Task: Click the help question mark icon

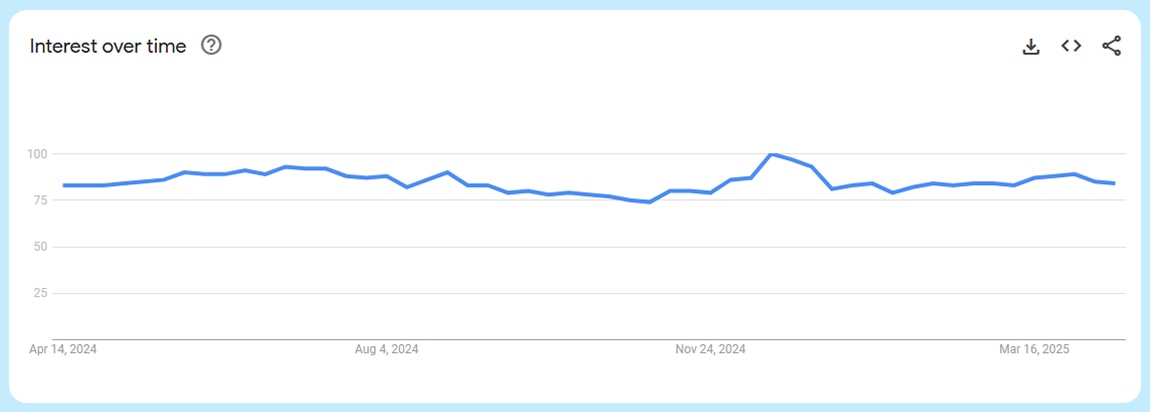Action: pyautogui.click(x=211, y=45)
